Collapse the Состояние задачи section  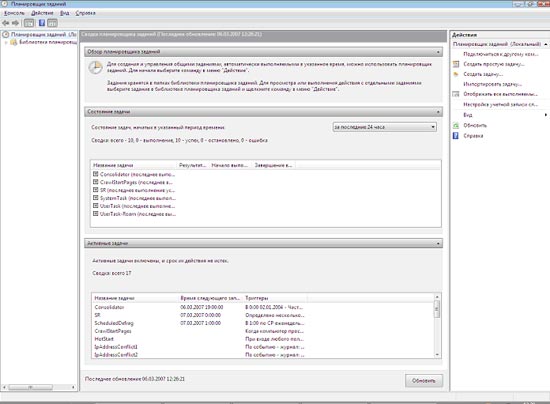click(438, 112)
